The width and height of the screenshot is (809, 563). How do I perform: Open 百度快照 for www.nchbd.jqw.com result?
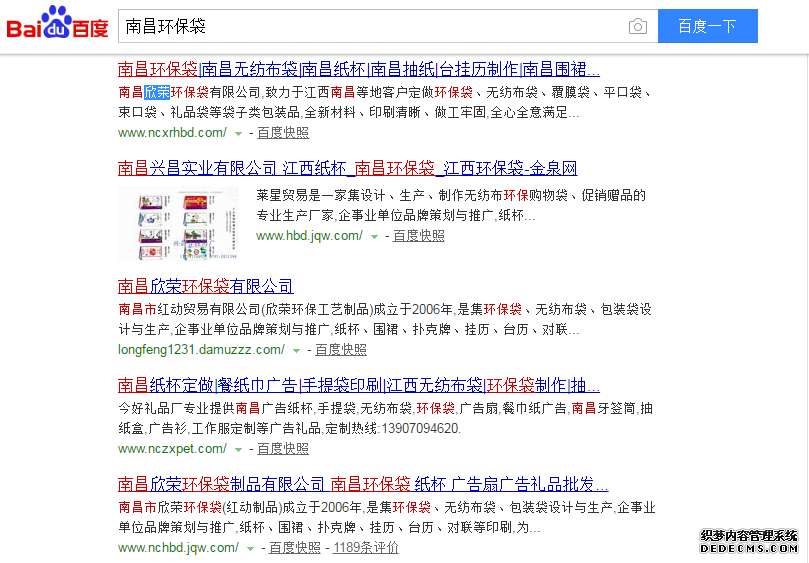click(x=295, y=548)
